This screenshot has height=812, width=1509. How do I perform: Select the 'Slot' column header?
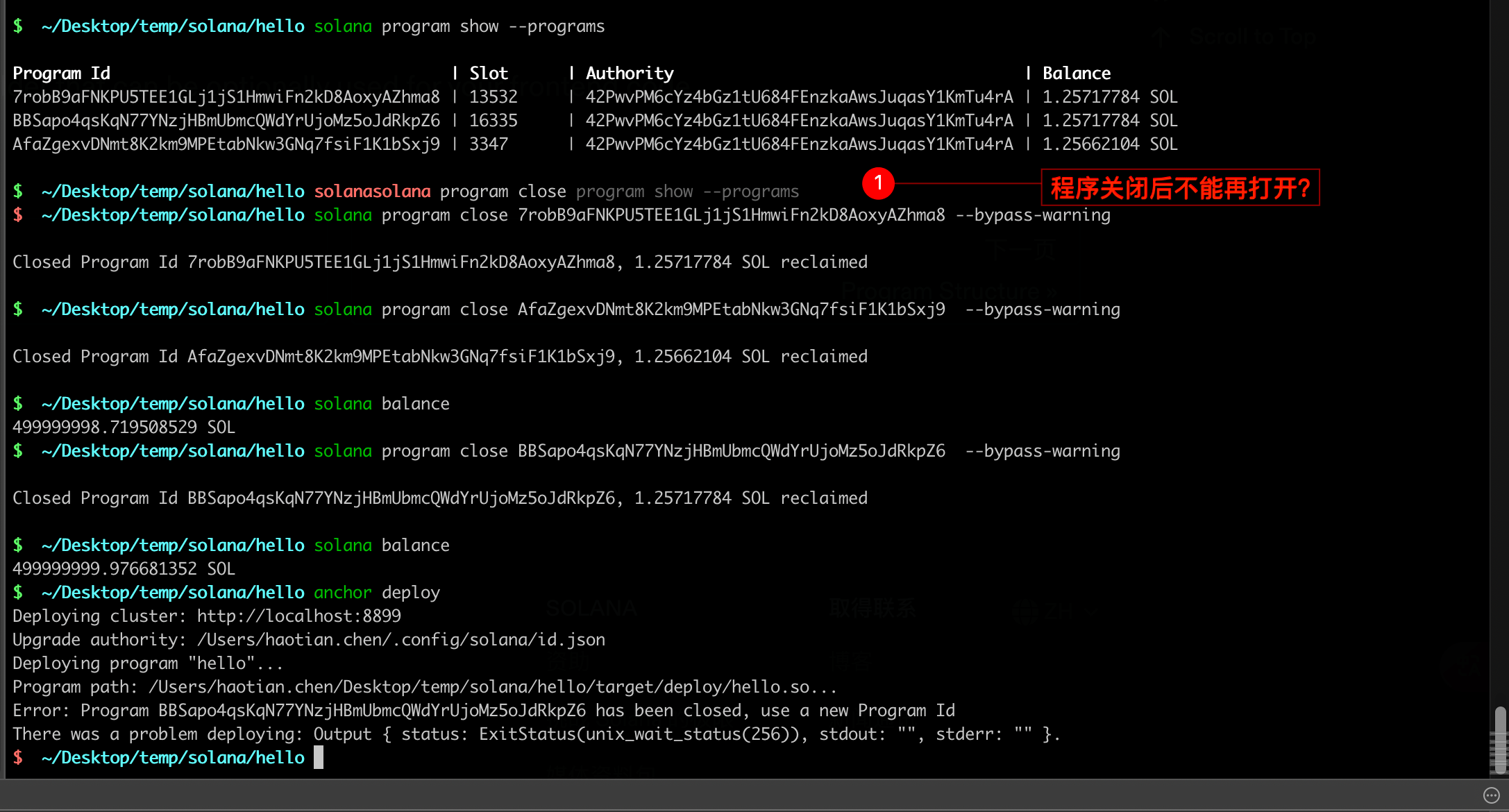point(489,74)
